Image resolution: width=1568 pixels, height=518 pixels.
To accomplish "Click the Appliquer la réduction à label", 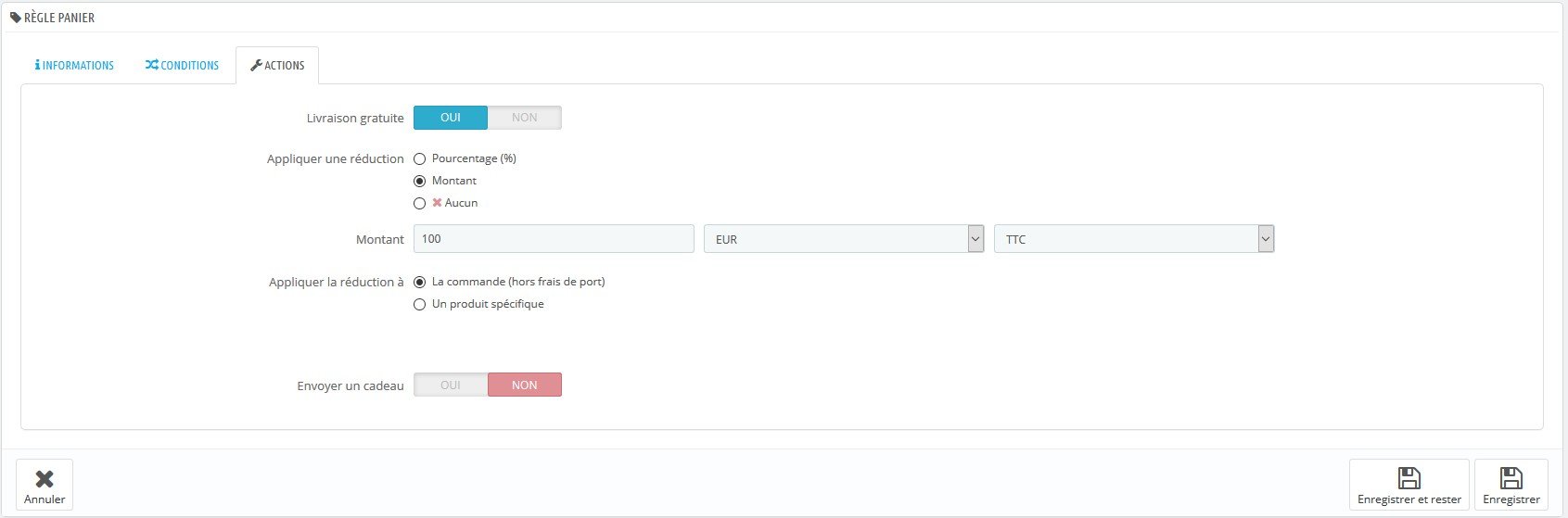I will (337, 283).
